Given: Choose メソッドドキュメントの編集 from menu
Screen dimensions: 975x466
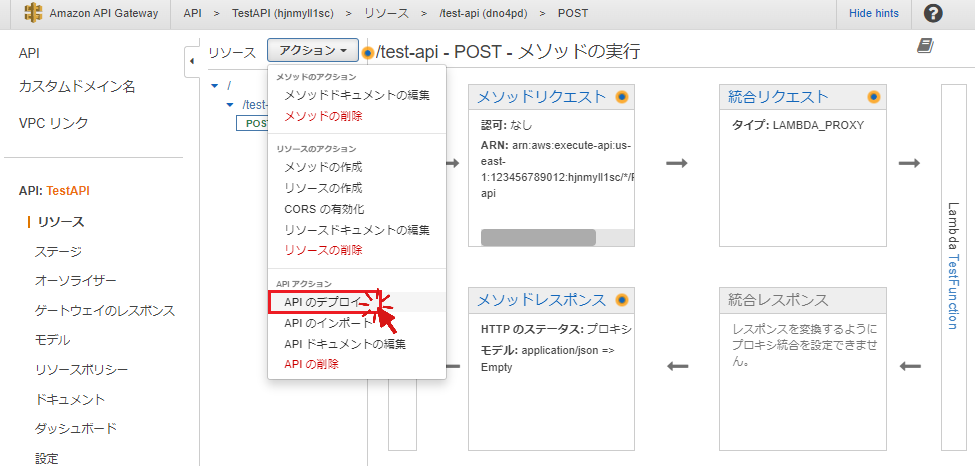Looking at the screenshot, I should point(357,96).
